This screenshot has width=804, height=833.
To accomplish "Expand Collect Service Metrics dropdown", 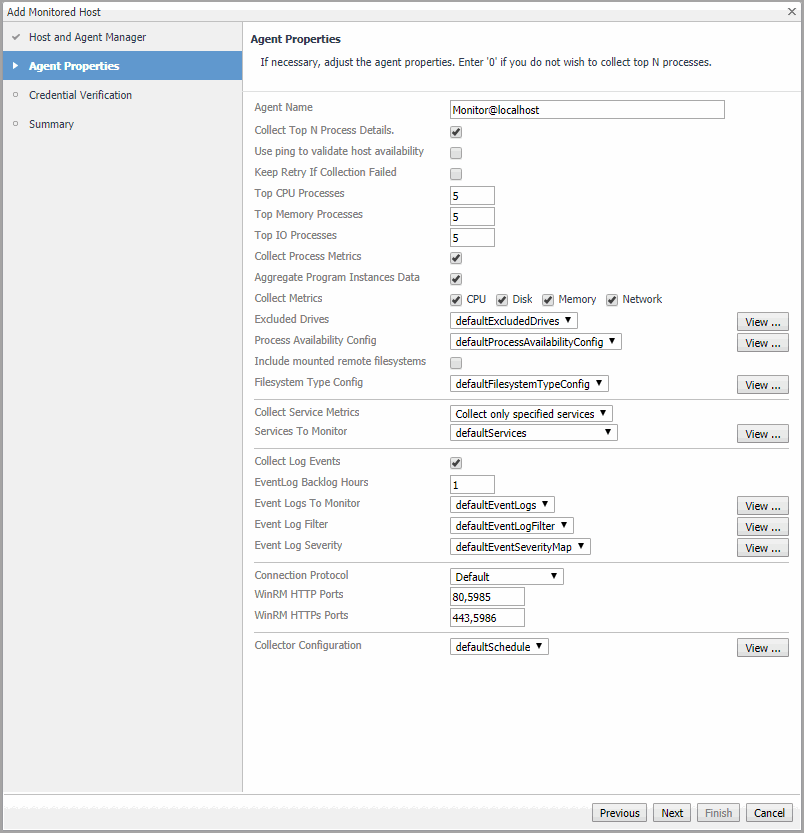I will (x=531, y=414).
